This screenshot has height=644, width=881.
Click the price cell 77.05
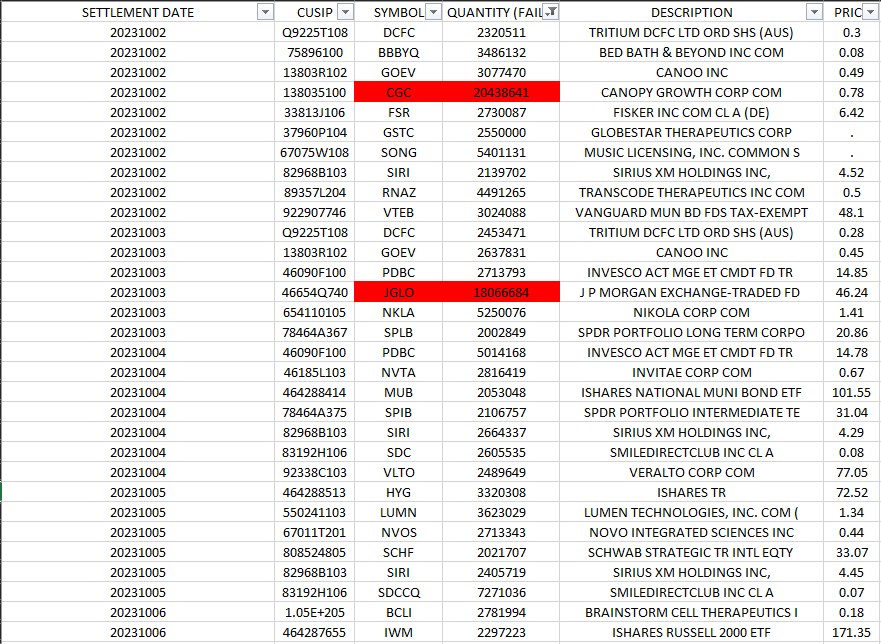(x=852, y=473)
